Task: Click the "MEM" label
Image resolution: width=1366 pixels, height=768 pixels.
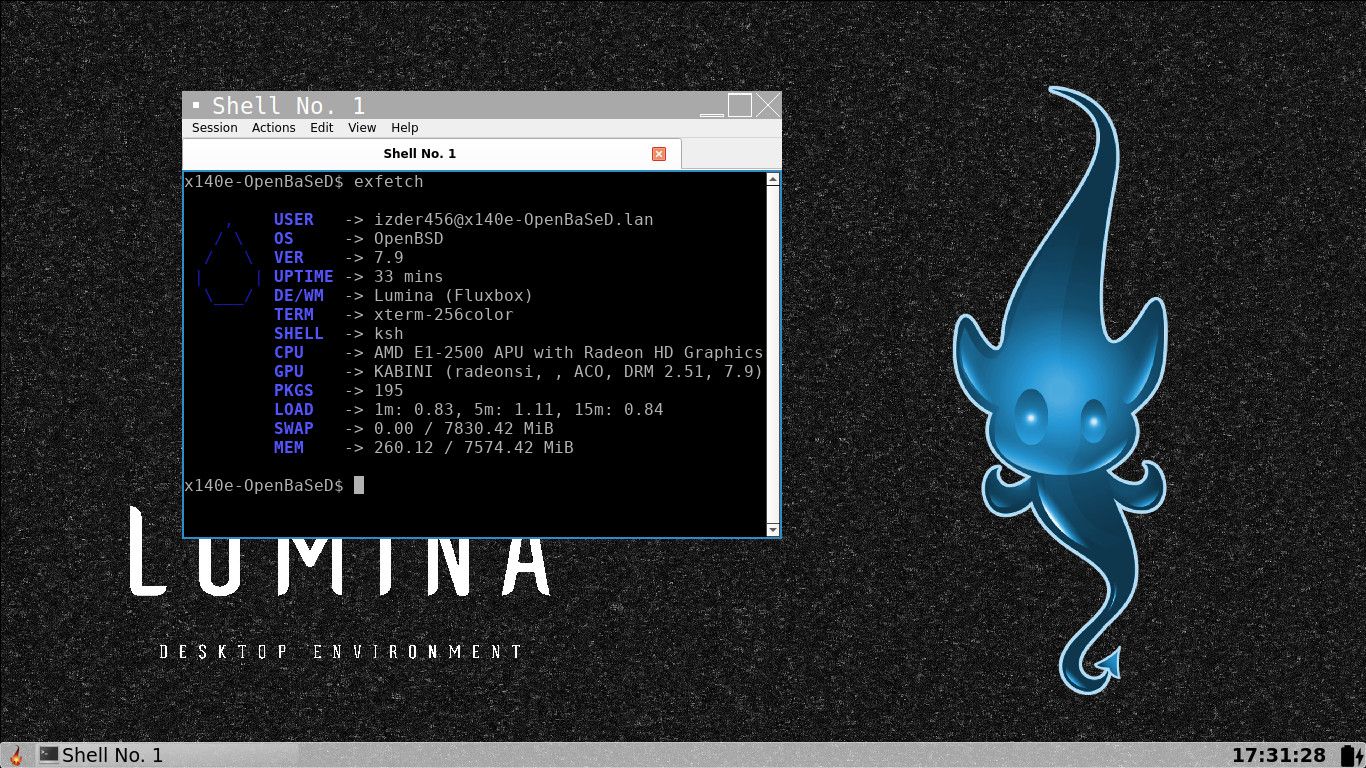Action: click(x=289, y=448)
